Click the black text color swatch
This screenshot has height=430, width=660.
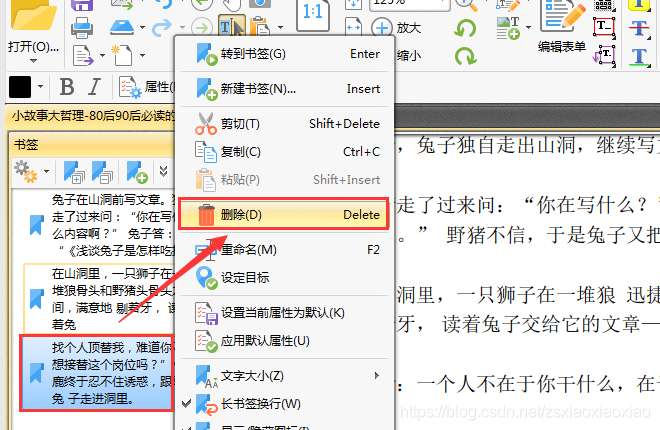pyautogui.click(x=20, y=87)
